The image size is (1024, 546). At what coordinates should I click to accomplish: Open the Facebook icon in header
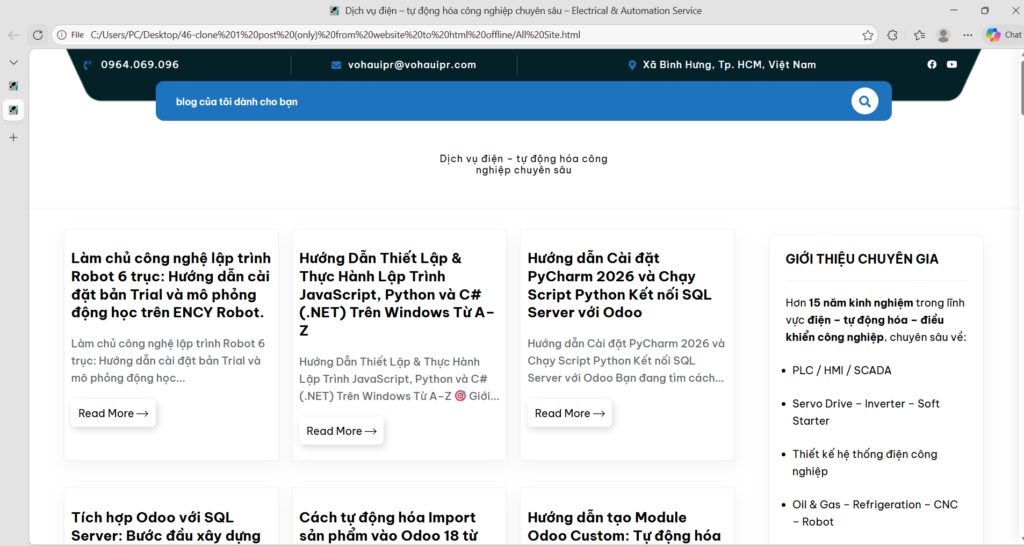pos(932,65)
